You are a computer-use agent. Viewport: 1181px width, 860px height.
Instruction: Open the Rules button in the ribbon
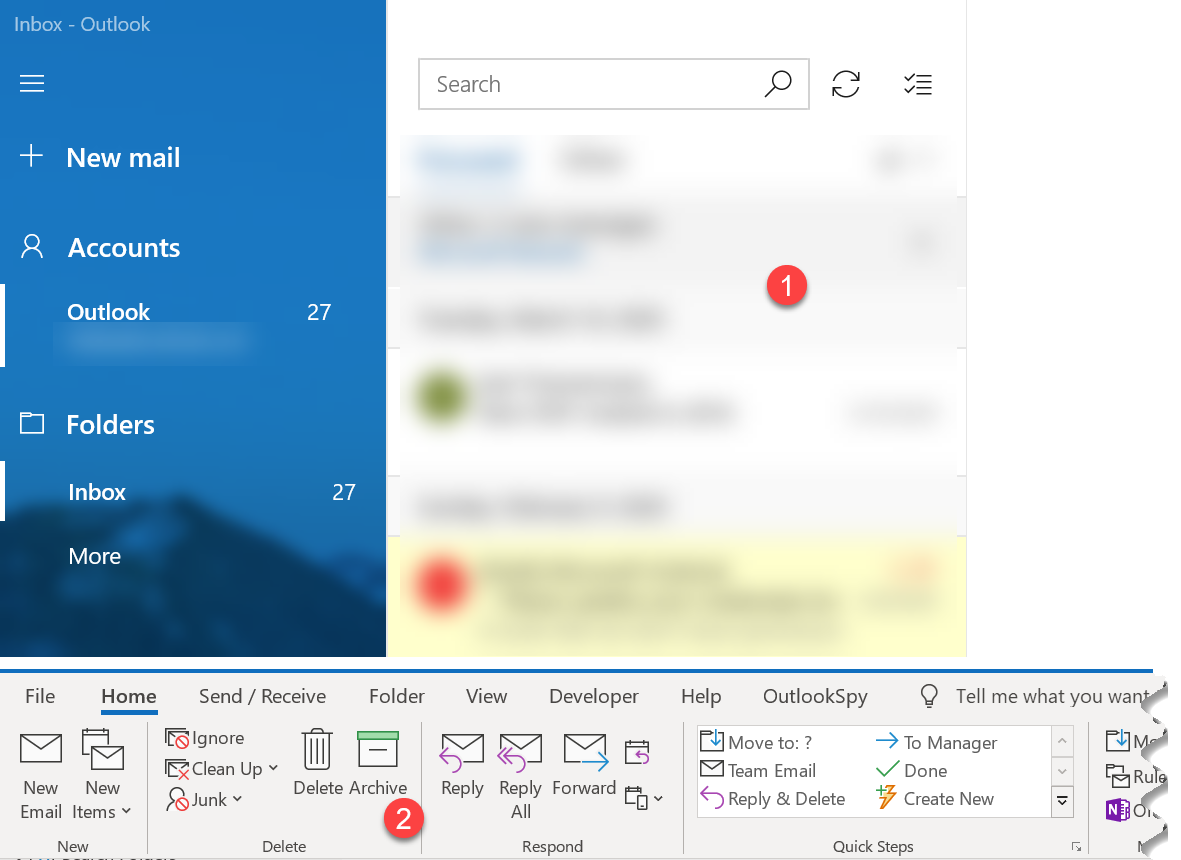[x=1136, y=776]
